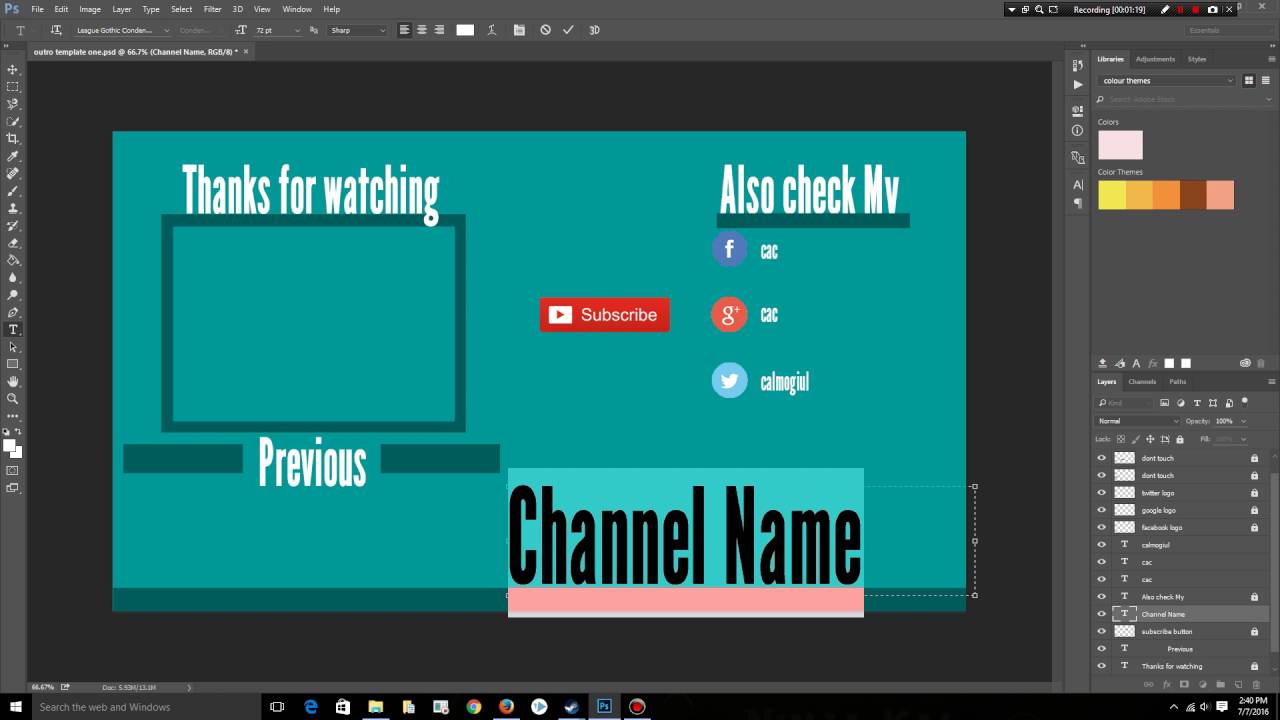Hide the Also check My layer
The image size is (1280, 720).
click(x=1102, y=597)
